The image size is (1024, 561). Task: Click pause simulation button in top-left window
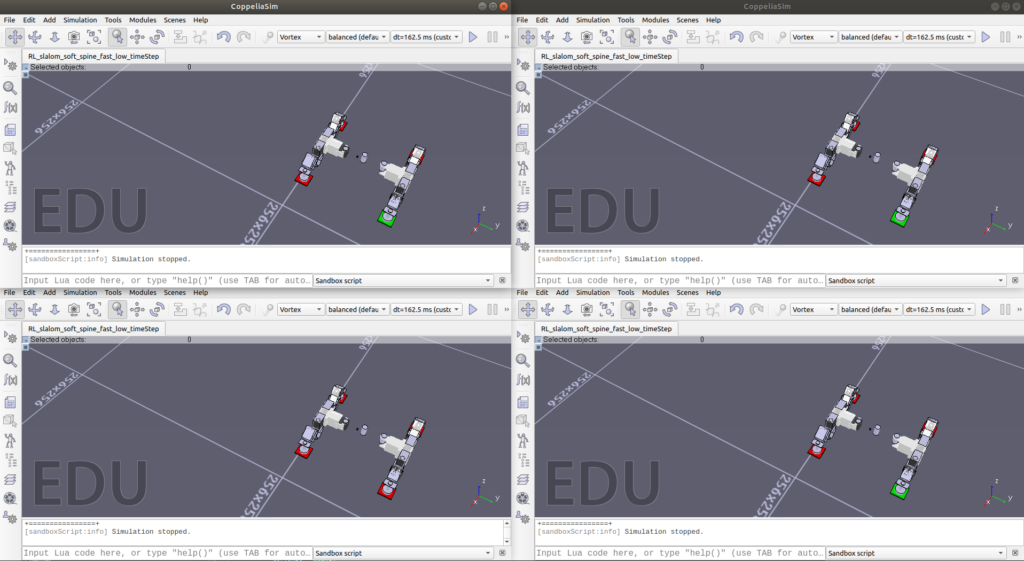[x=492, y=37]
